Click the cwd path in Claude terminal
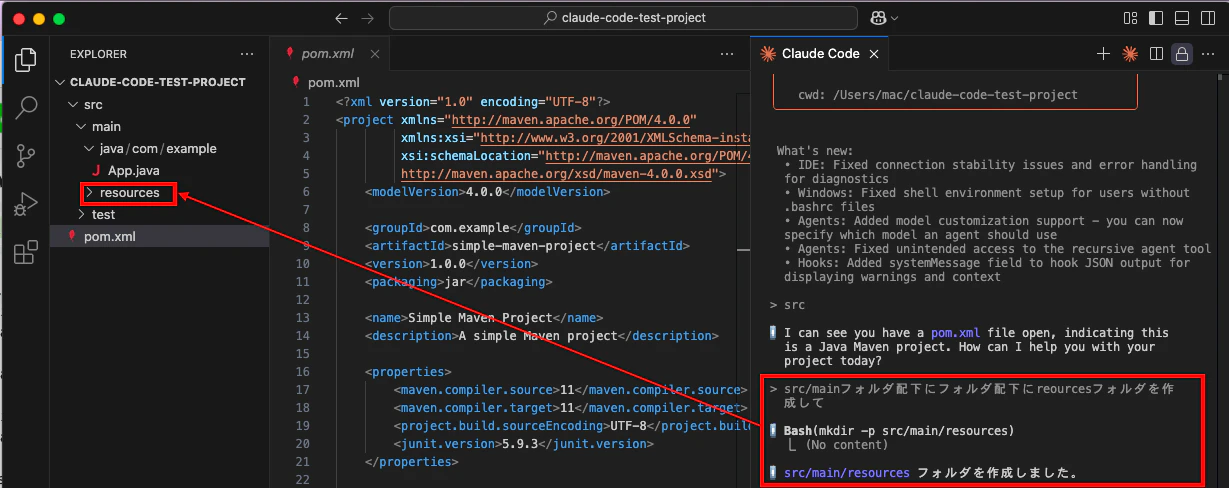Screen dimensions: 1229x488 938,95
